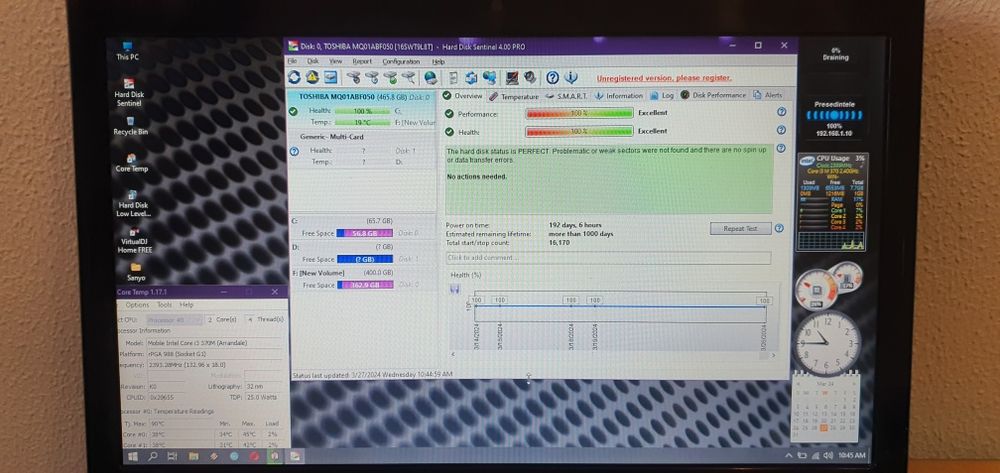Image resolution: width=1000 pixels, height=473 pixels.
Task: Click the 'Click to add comment' field
Action: [x=608, y=258]
